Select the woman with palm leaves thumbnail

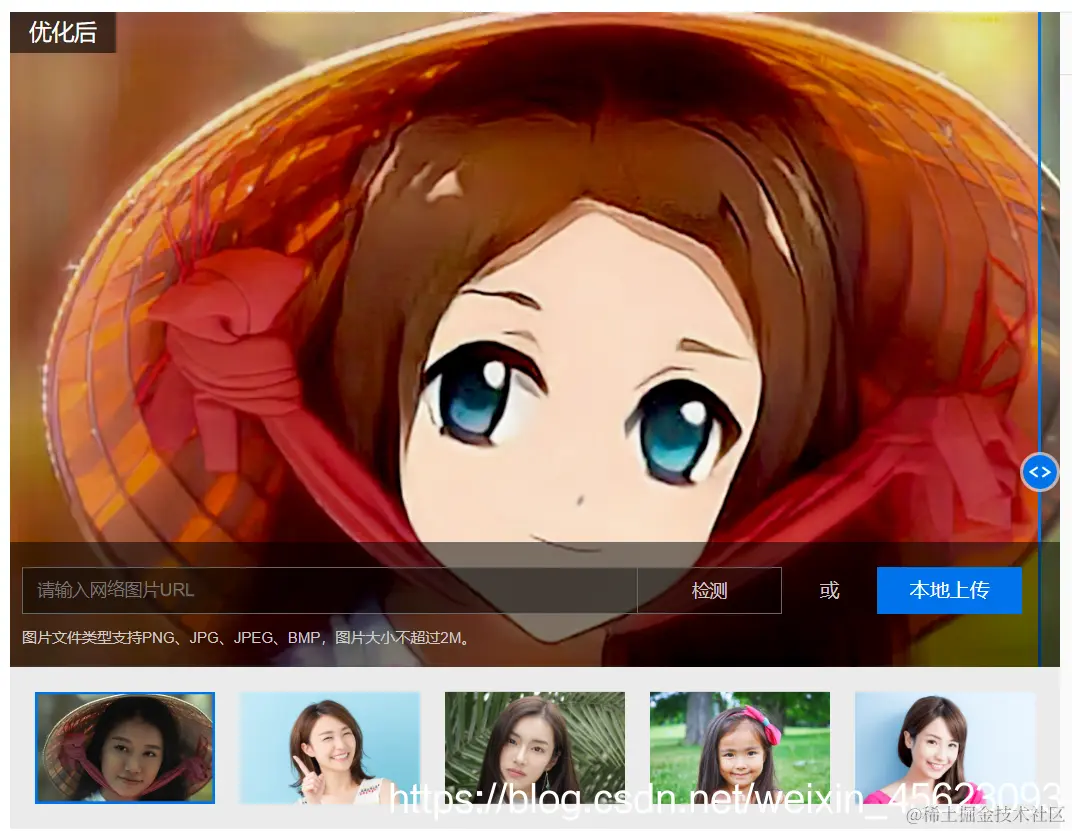[535, 748]
